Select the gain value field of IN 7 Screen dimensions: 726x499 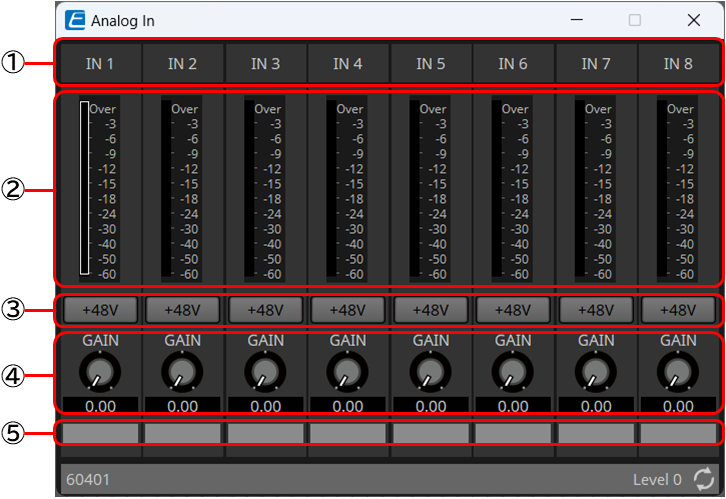click(x=596, y=405)
